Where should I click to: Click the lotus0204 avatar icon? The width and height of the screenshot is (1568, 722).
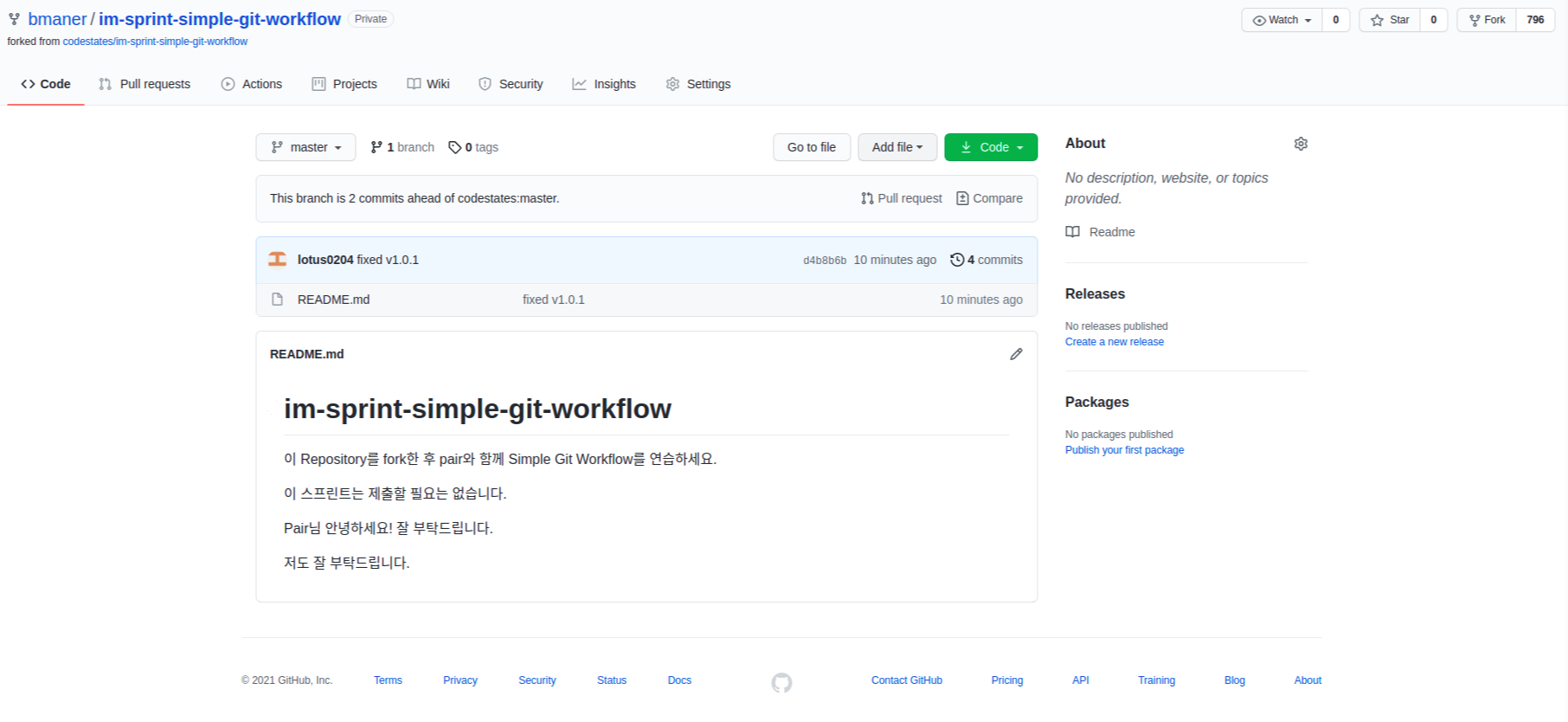click(x=277, y=260)
